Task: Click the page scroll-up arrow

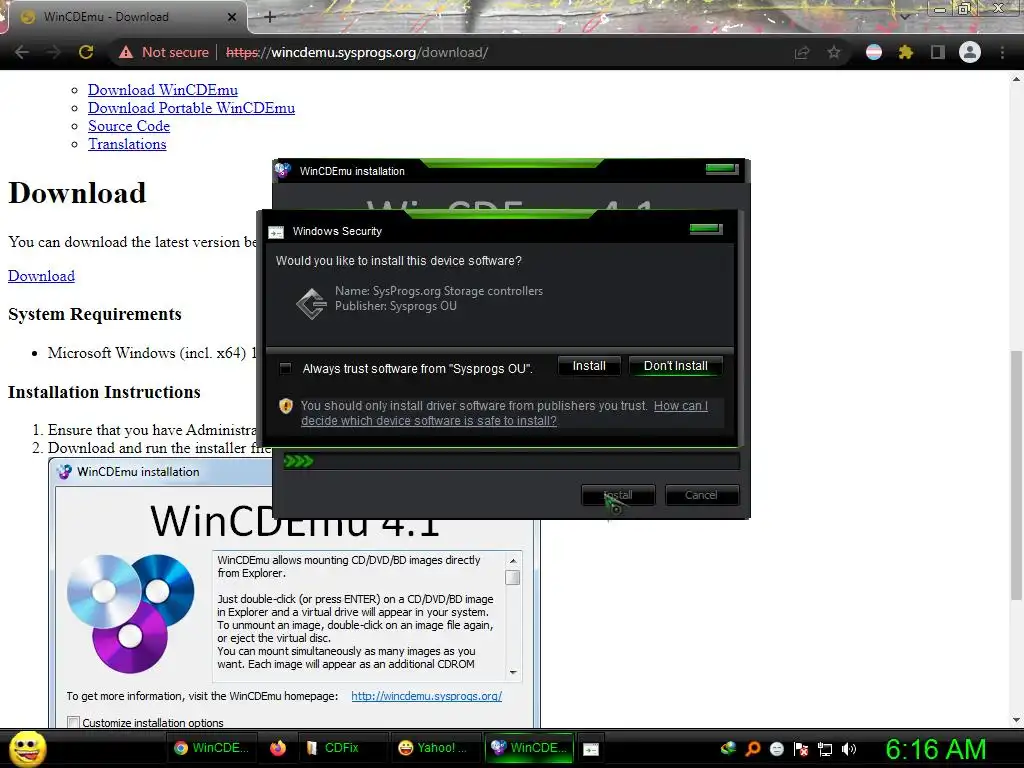Action: (x=1016, y=78)
